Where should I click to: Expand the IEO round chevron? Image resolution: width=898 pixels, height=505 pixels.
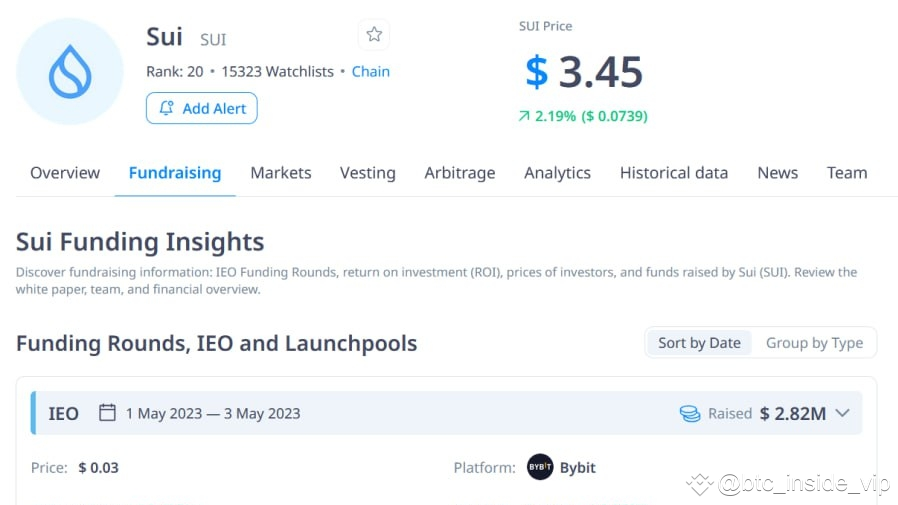point(842,413)
